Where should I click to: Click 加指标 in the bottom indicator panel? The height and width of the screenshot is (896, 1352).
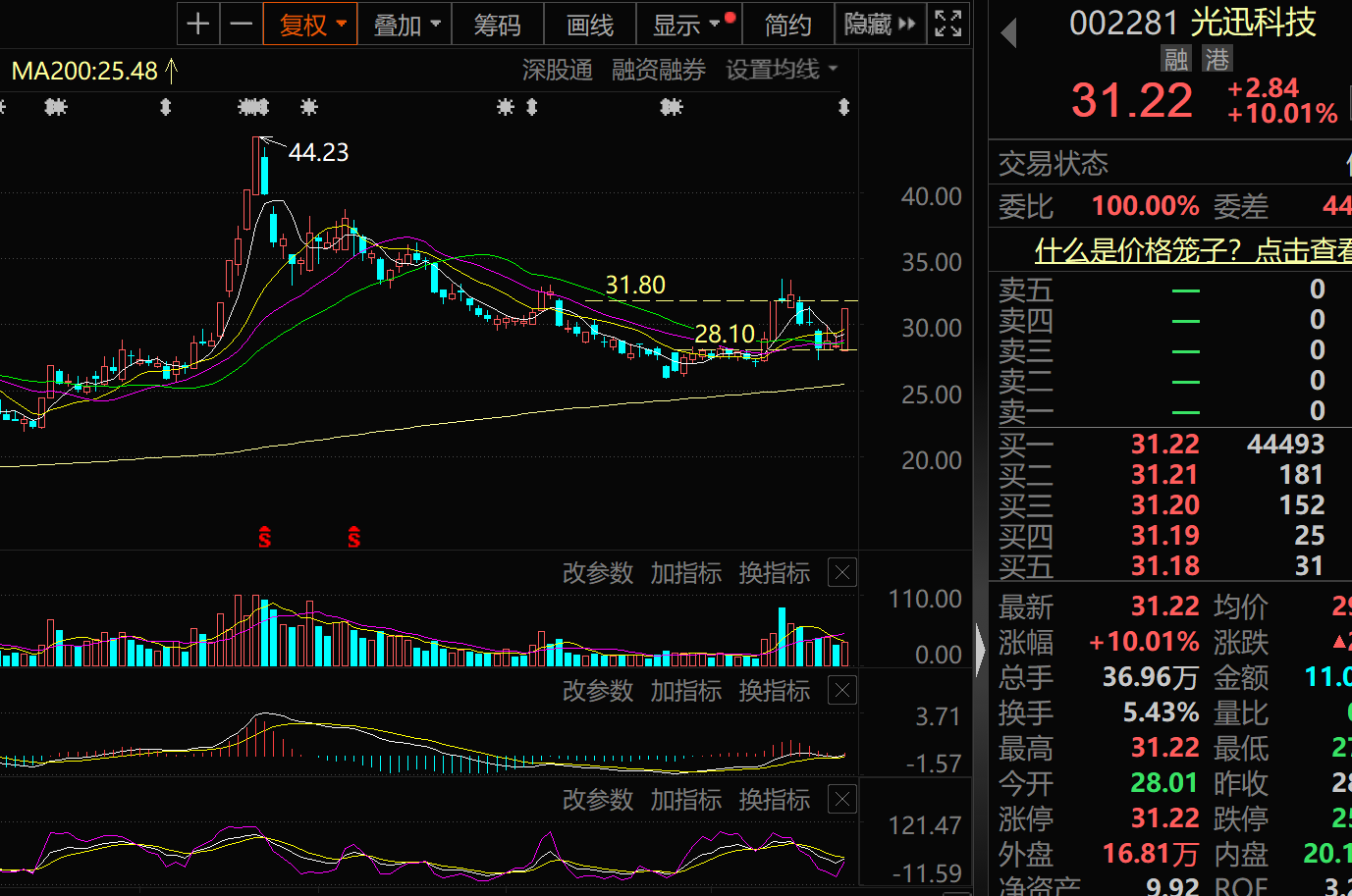coord(686,799)
